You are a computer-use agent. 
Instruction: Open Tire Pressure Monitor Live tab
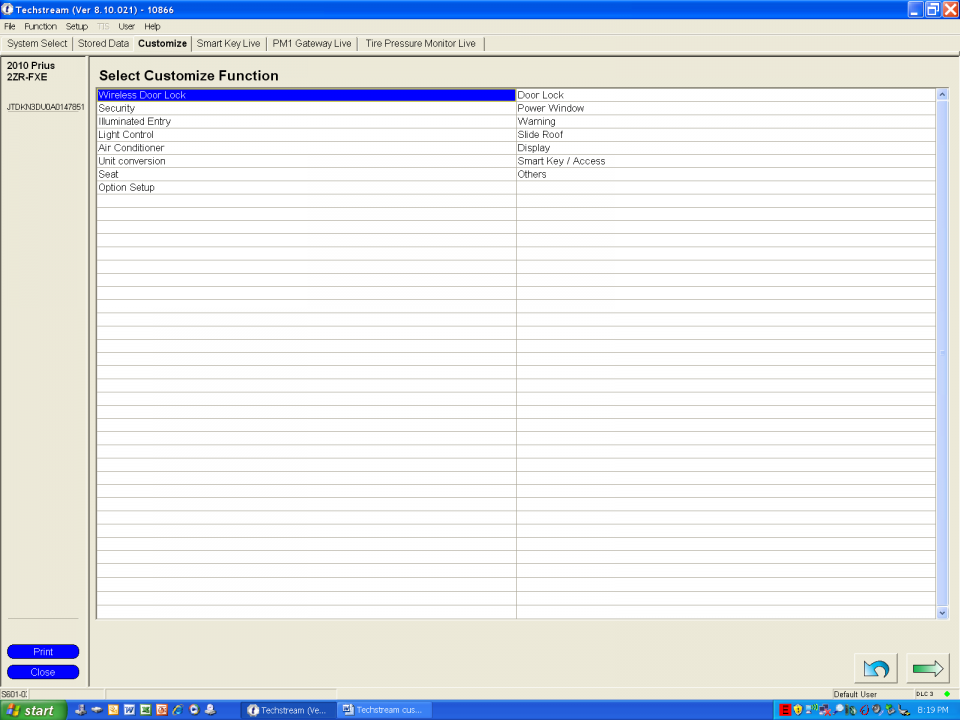420,44
